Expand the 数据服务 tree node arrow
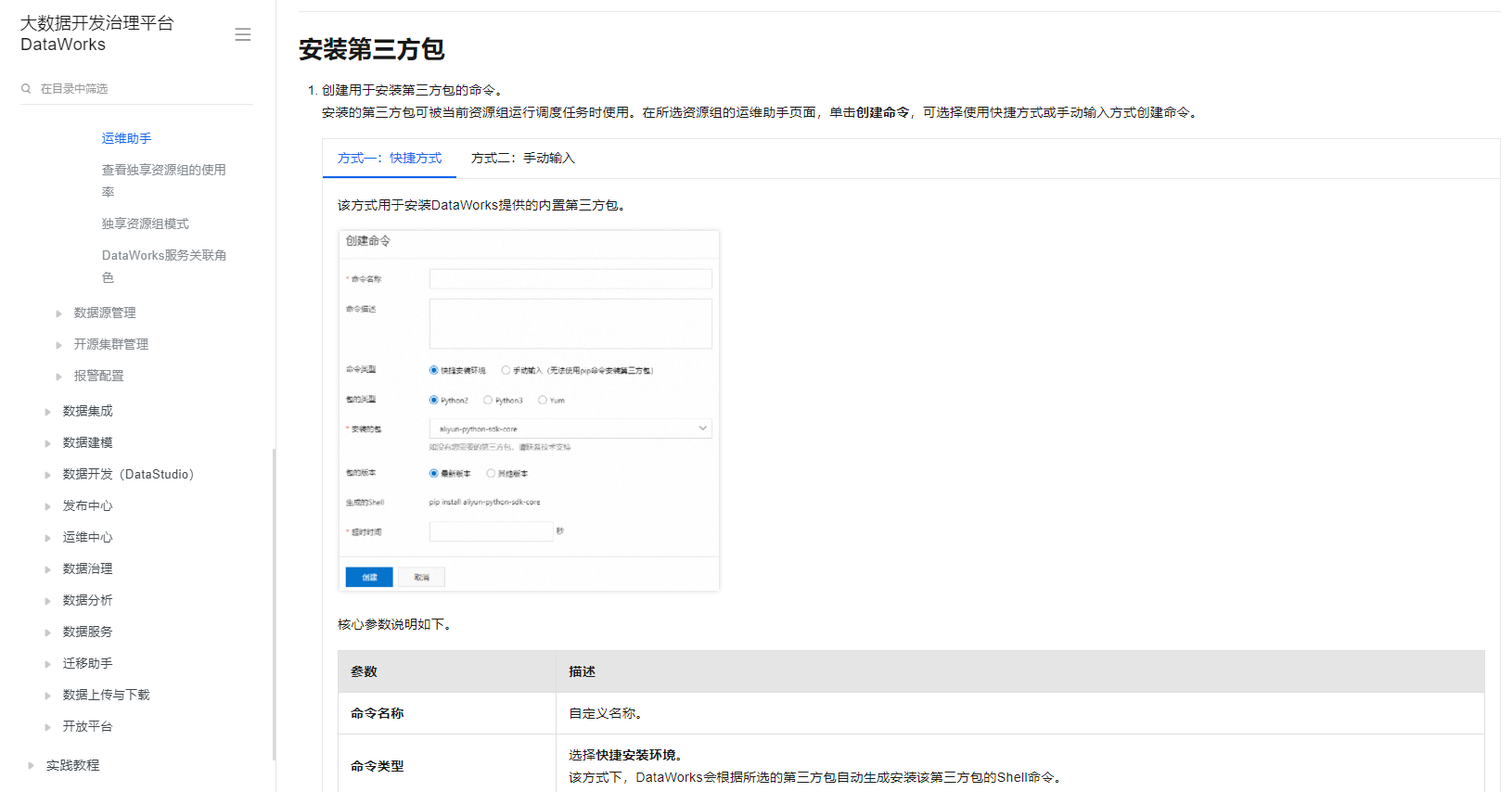The width and height of the screenshot is (1512, 792). [47, 632]
